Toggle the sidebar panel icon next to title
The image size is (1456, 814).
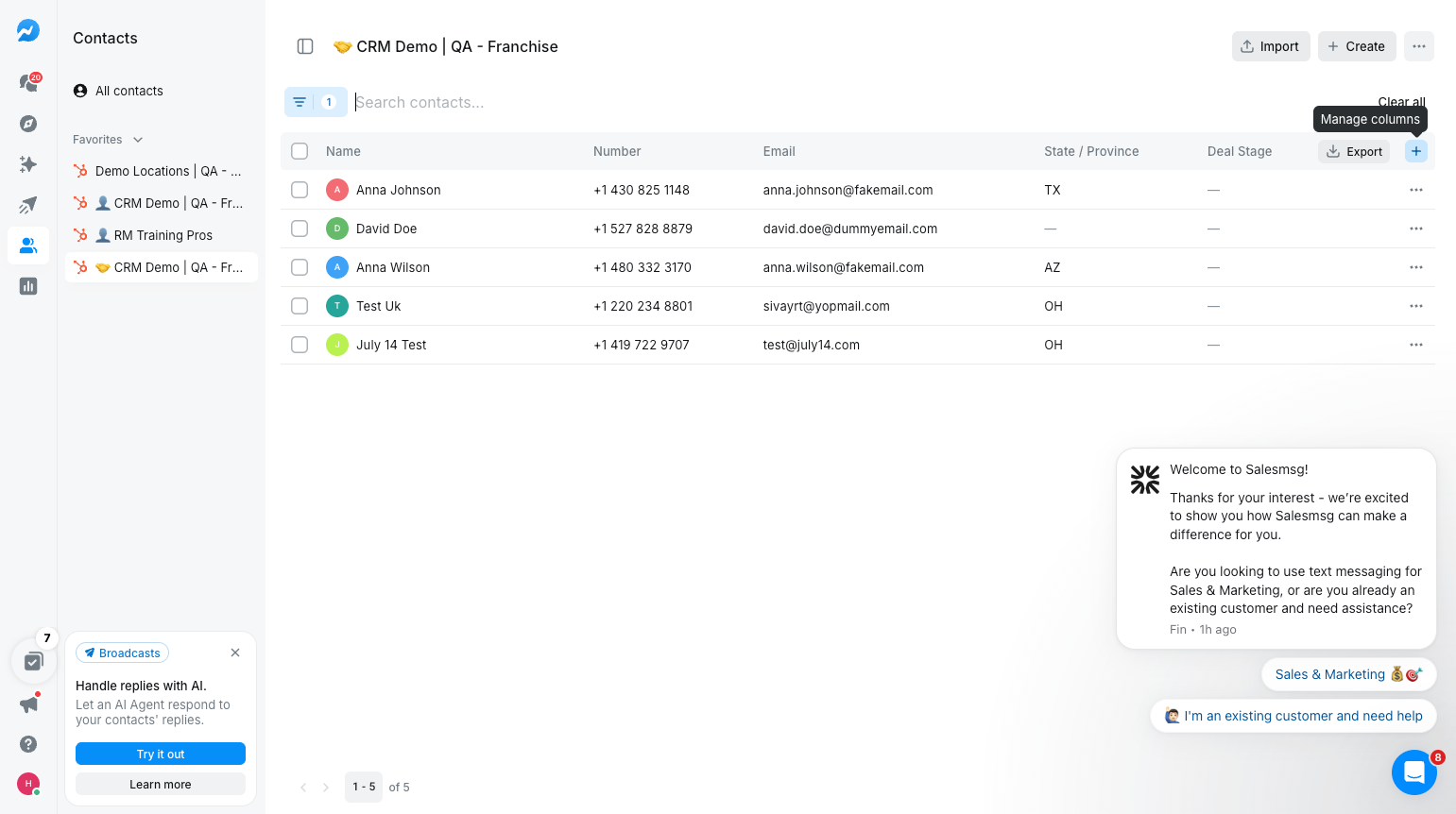click(305, 46)
